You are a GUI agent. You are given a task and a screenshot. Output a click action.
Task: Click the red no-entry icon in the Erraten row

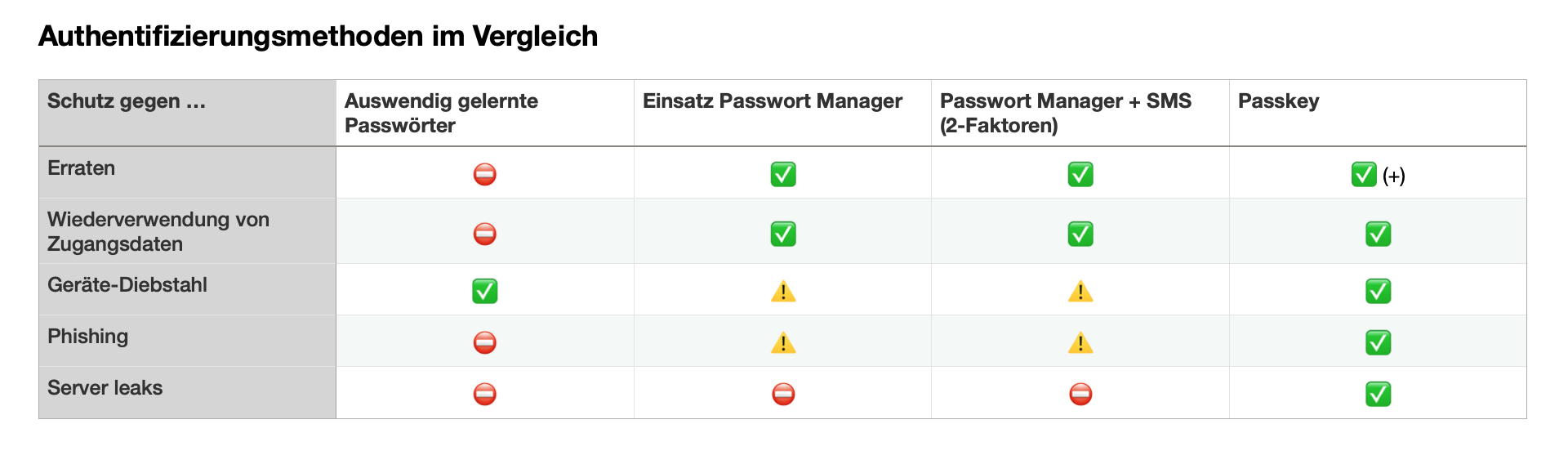click(x=485, y=174)
